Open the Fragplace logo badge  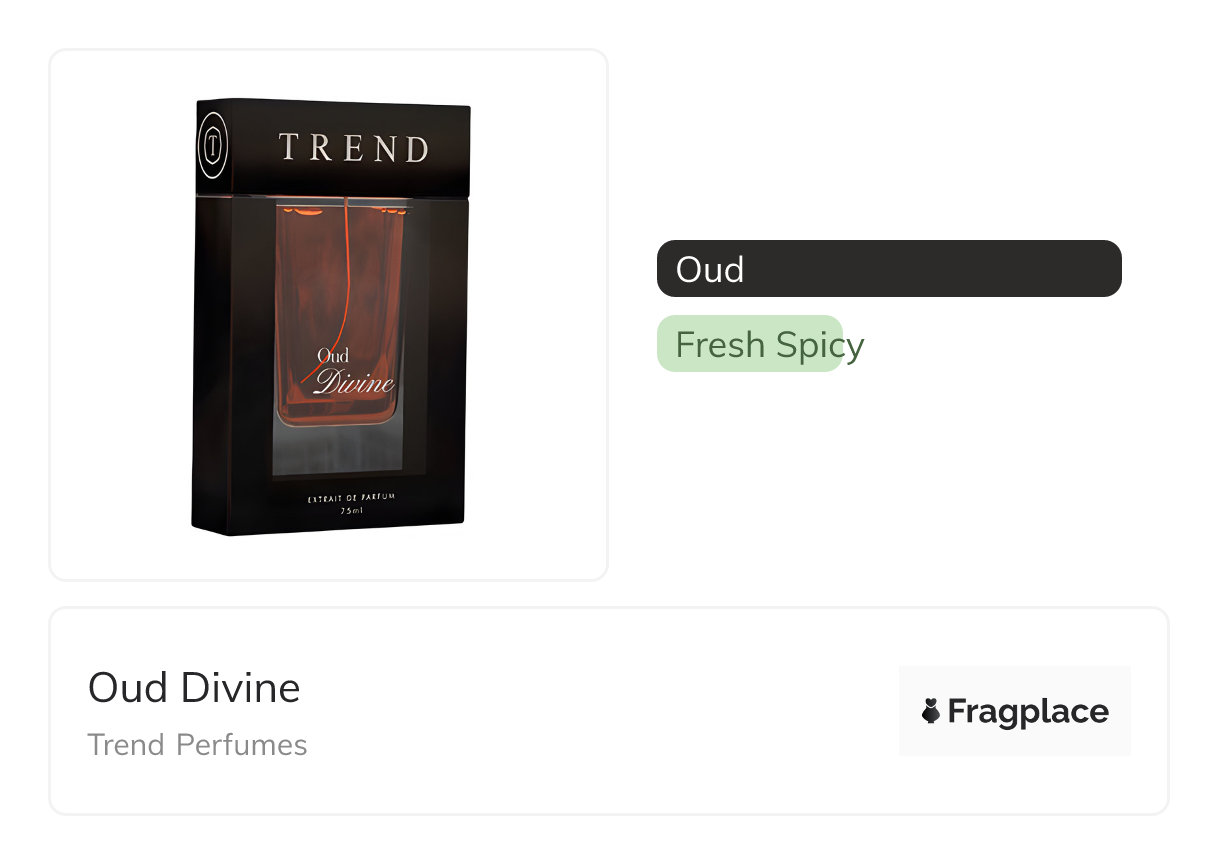point(1014,711)
